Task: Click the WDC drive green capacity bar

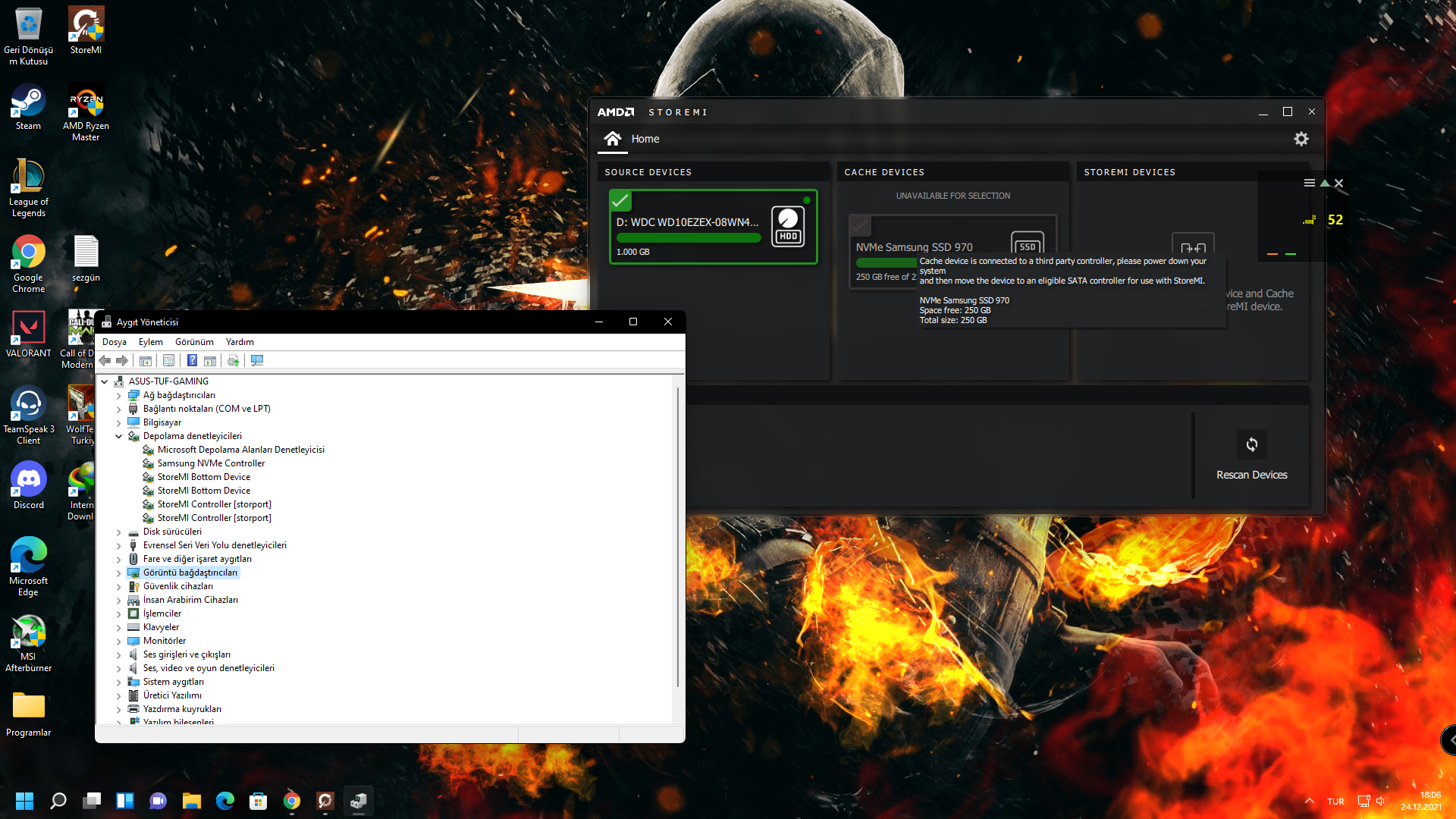Action: pyautogui.click(x=689, y=238)
